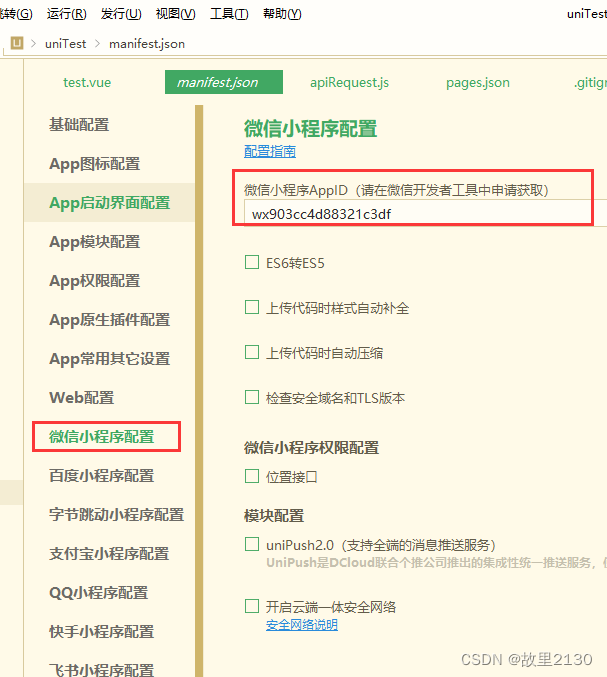Enable 检查安全域名和TLS版本 checkbox
Image resolution: width=607 pixels, height=677 pixels.
click(252, 397)
